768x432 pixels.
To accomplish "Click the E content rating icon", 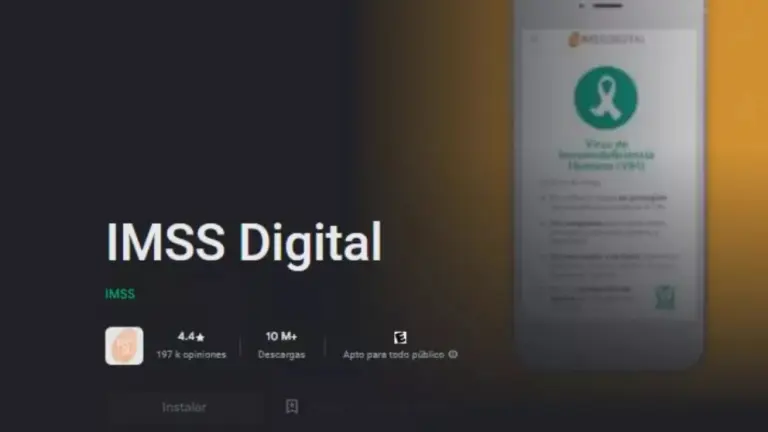I will [x=400, y=337].
